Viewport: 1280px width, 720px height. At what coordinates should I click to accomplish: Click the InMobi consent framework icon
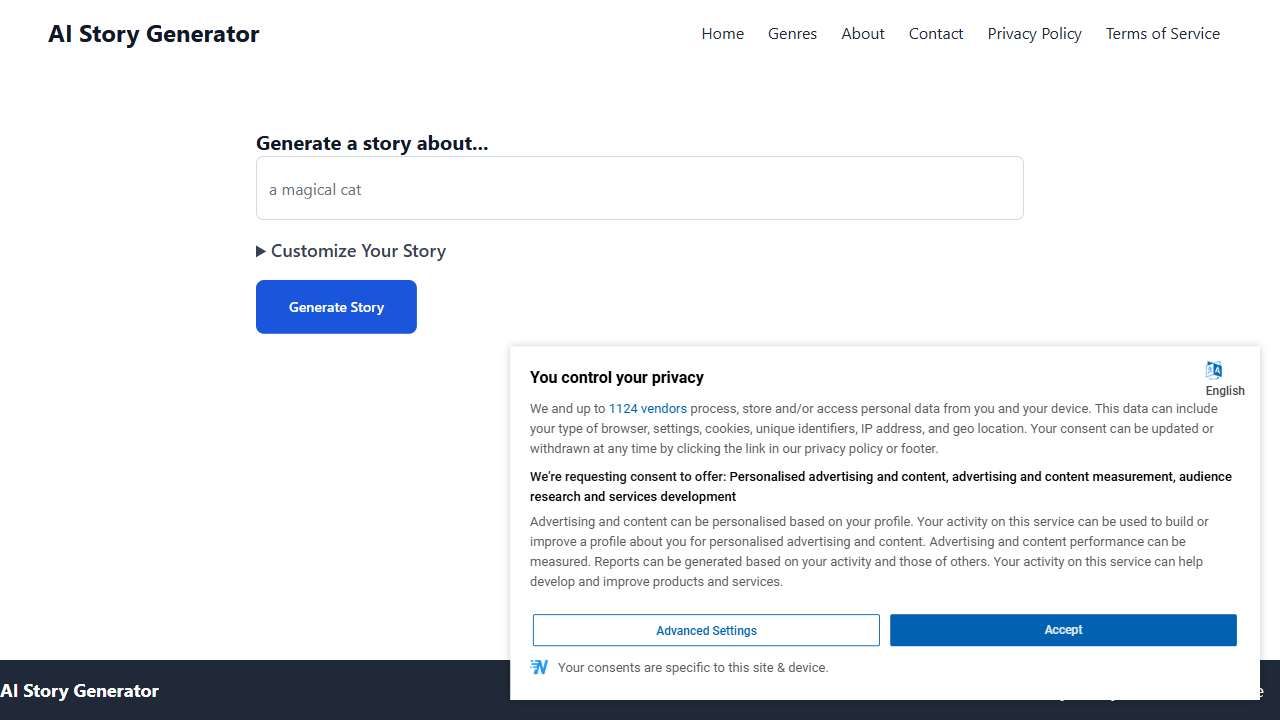point(540,667)
